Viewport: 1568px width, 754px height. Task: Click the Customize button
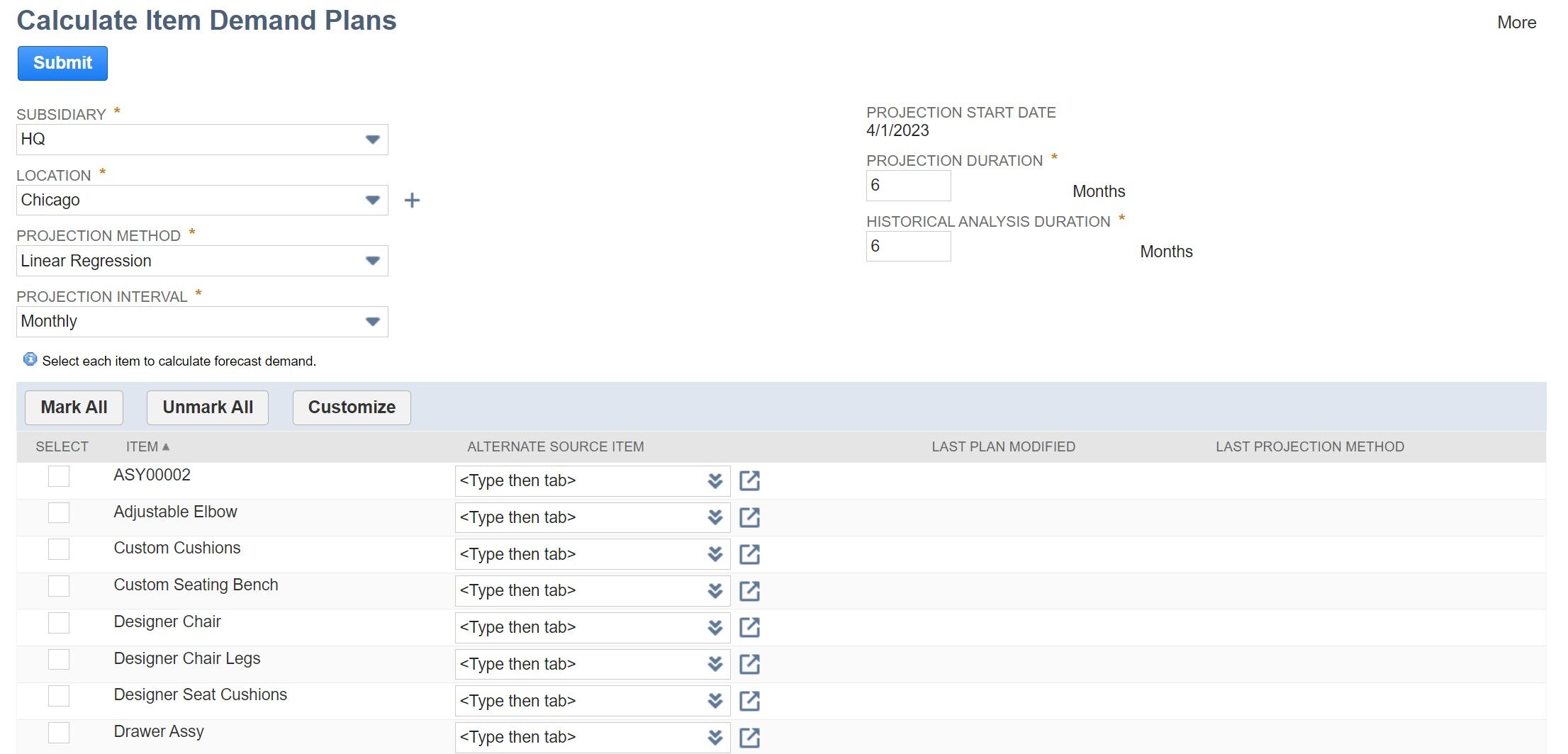[x=351, y=407]
